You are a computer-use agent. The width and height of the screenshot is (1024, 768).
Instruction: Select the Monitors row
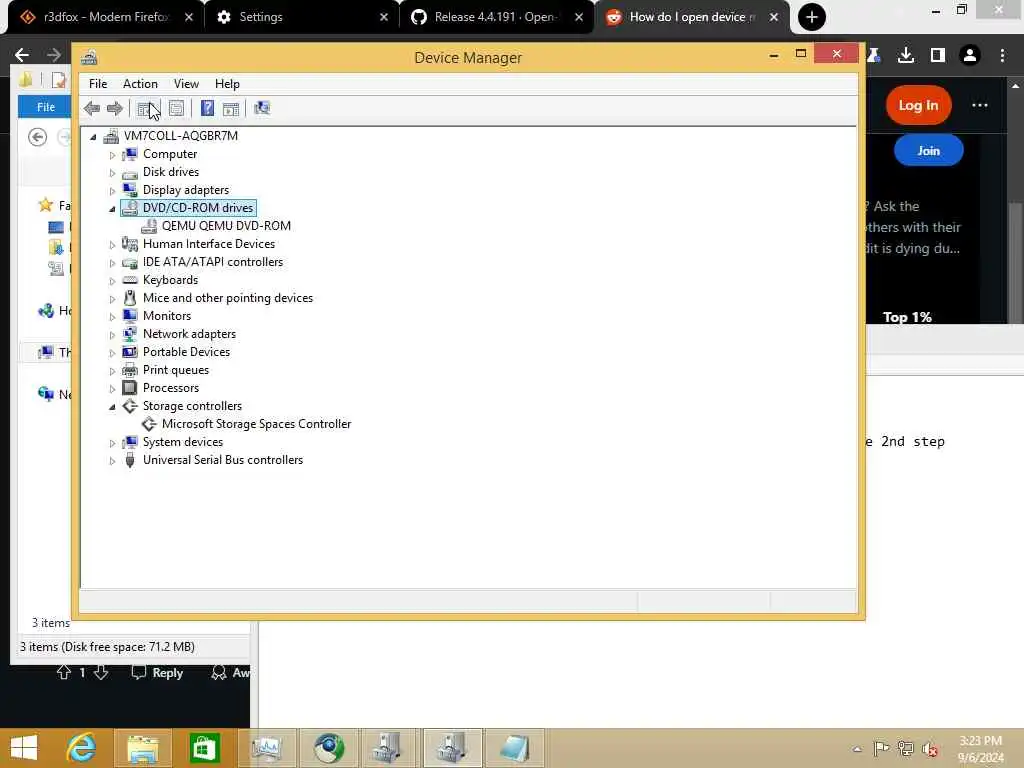point(167,316)
